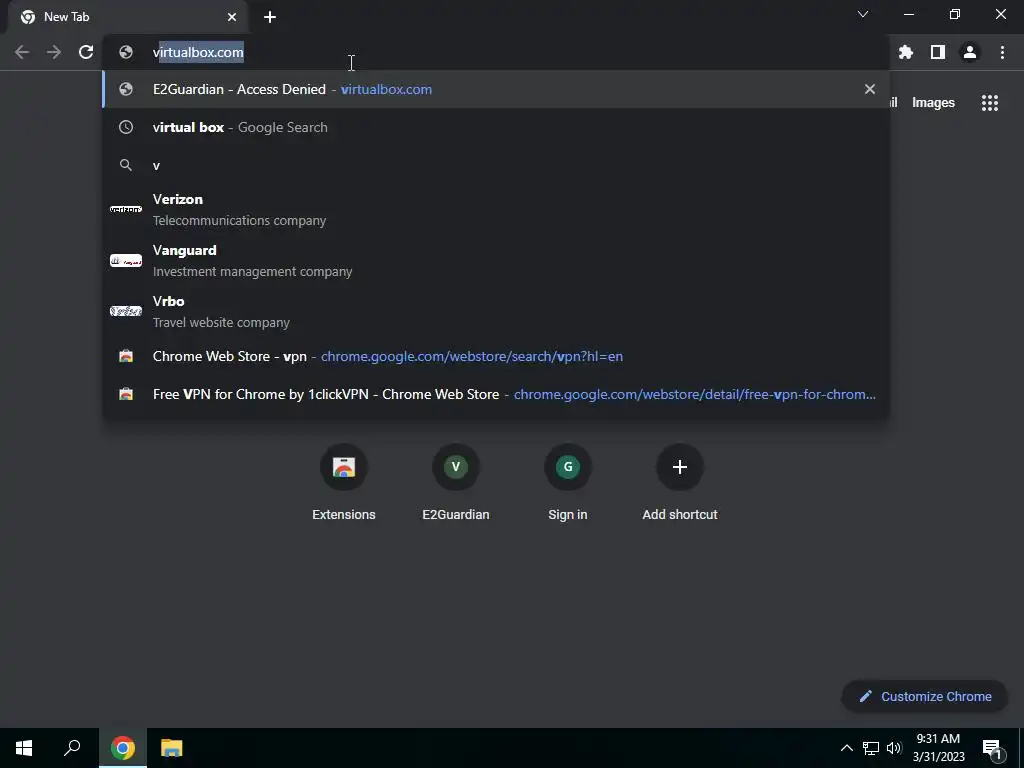Screen dimensions: 1024x768
Task: Show hidden tray icons chevron
Action: click(846, 748)
